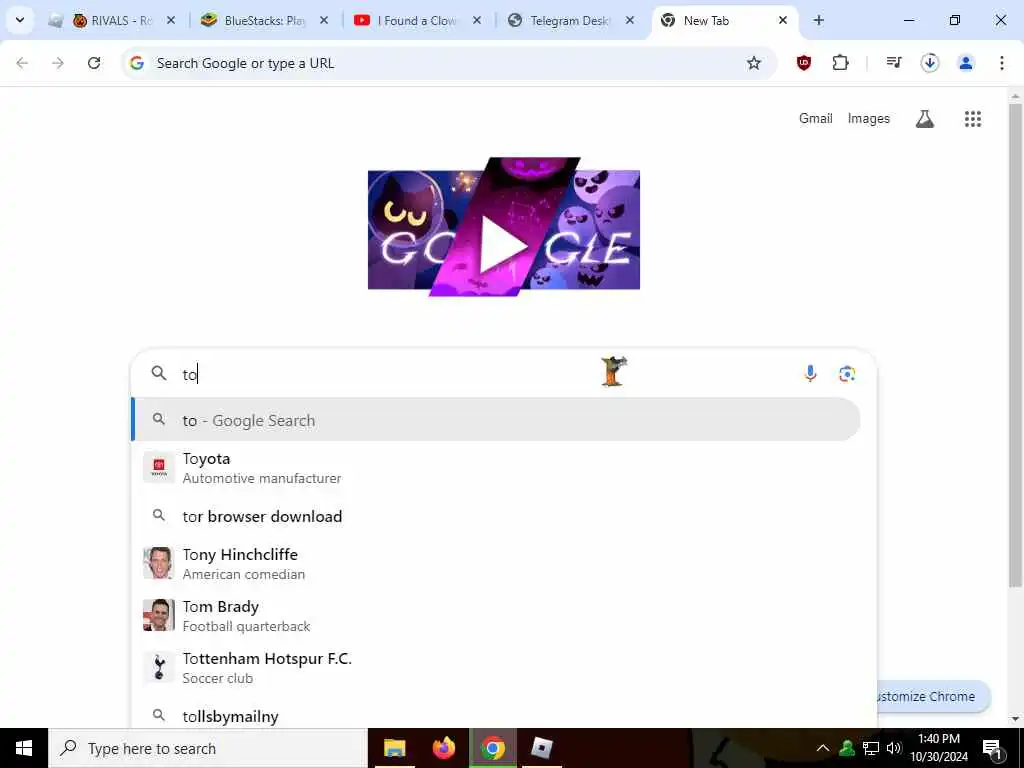Viewport: 1024px width, 768px height.
Task: Close the YouTube tab
Action: [x=477, y=21]
